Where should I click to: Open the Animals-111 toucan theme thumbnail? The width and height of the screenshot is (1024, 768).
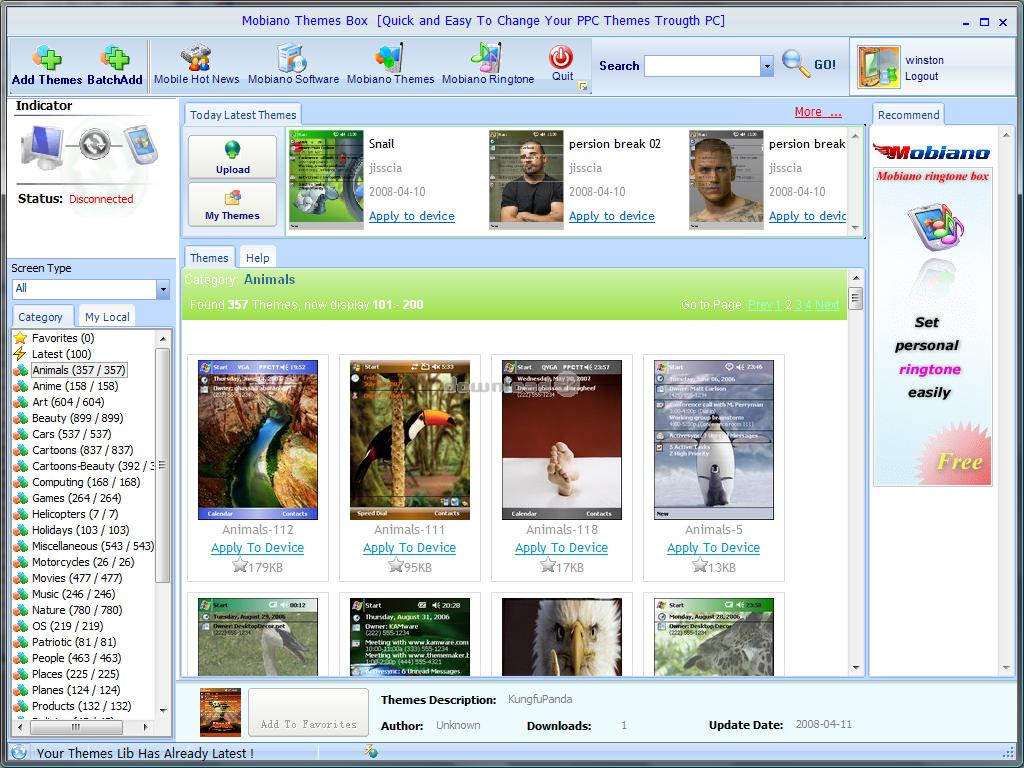[409, 440]
